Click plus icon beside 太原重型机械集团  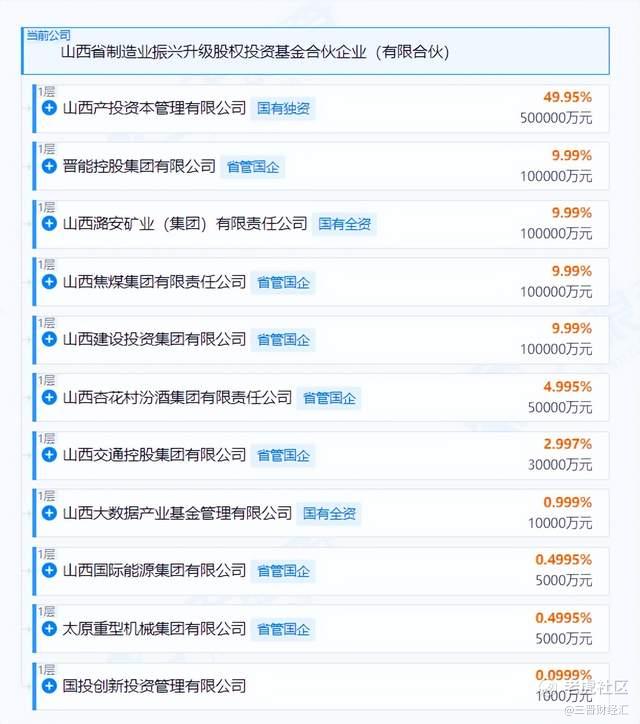tap(49, 628)
